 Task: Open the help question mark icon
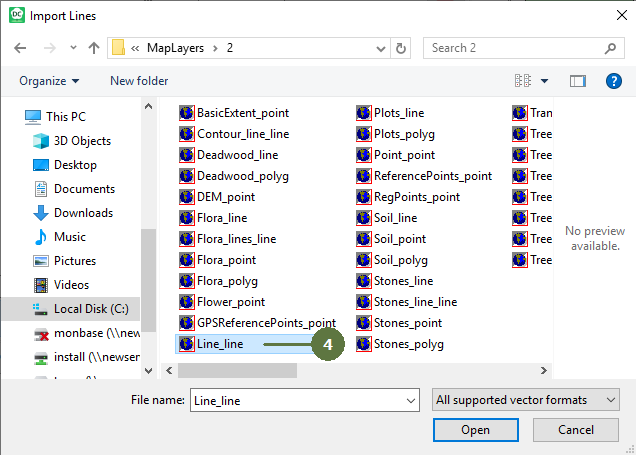pos(614,81)
